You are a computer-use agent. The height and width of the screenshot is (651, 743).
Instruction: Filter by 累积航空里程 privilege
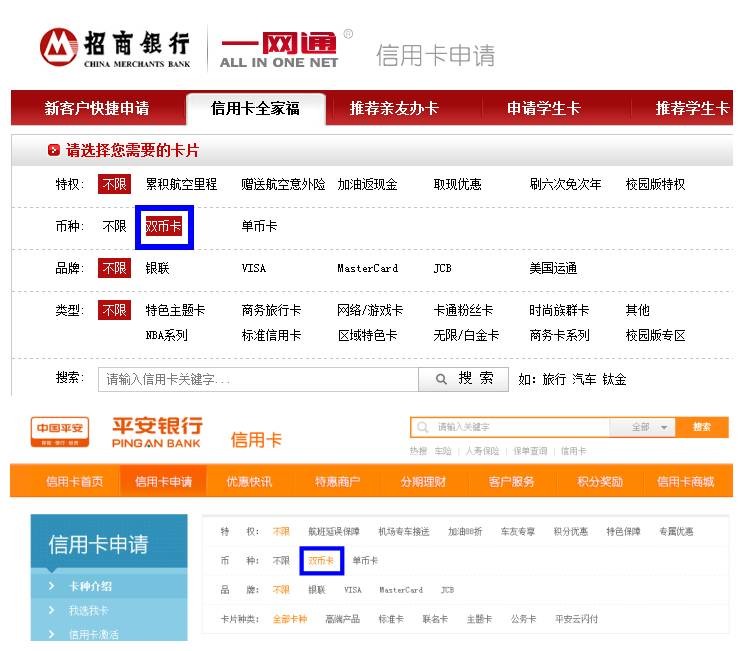[x=181, y=184]
